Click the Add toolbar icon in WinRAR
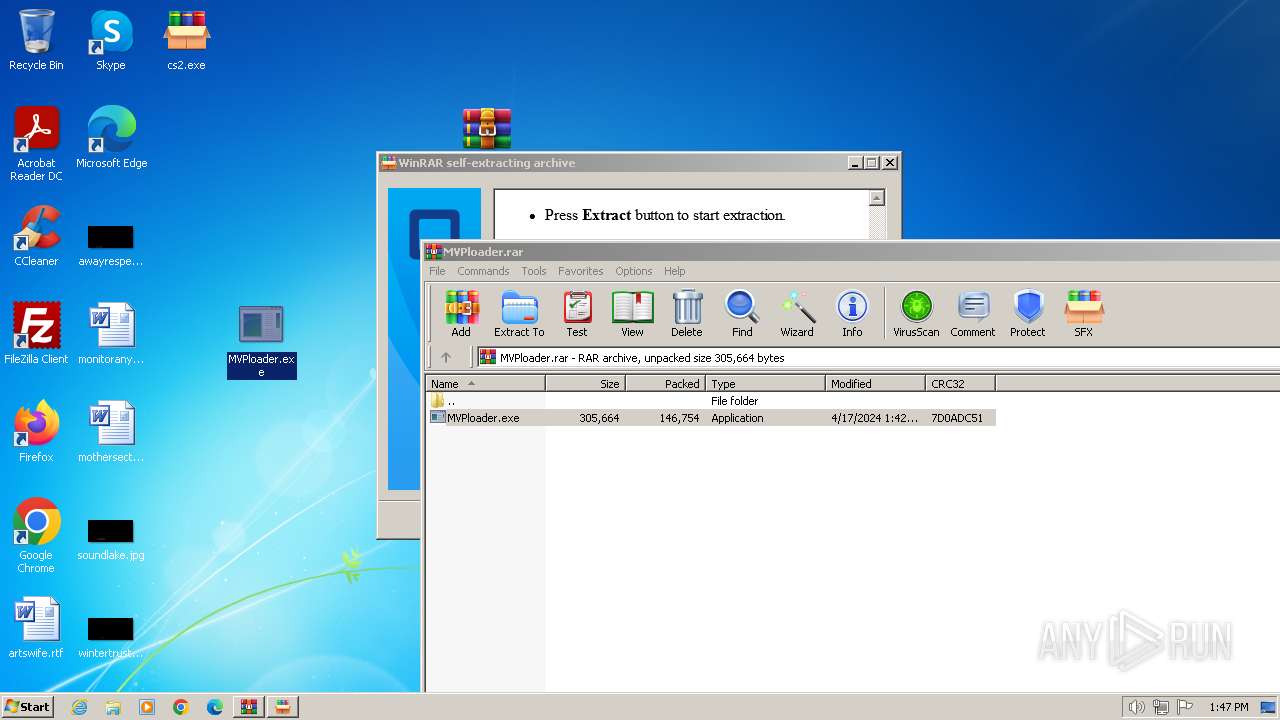 click(461, 314)
